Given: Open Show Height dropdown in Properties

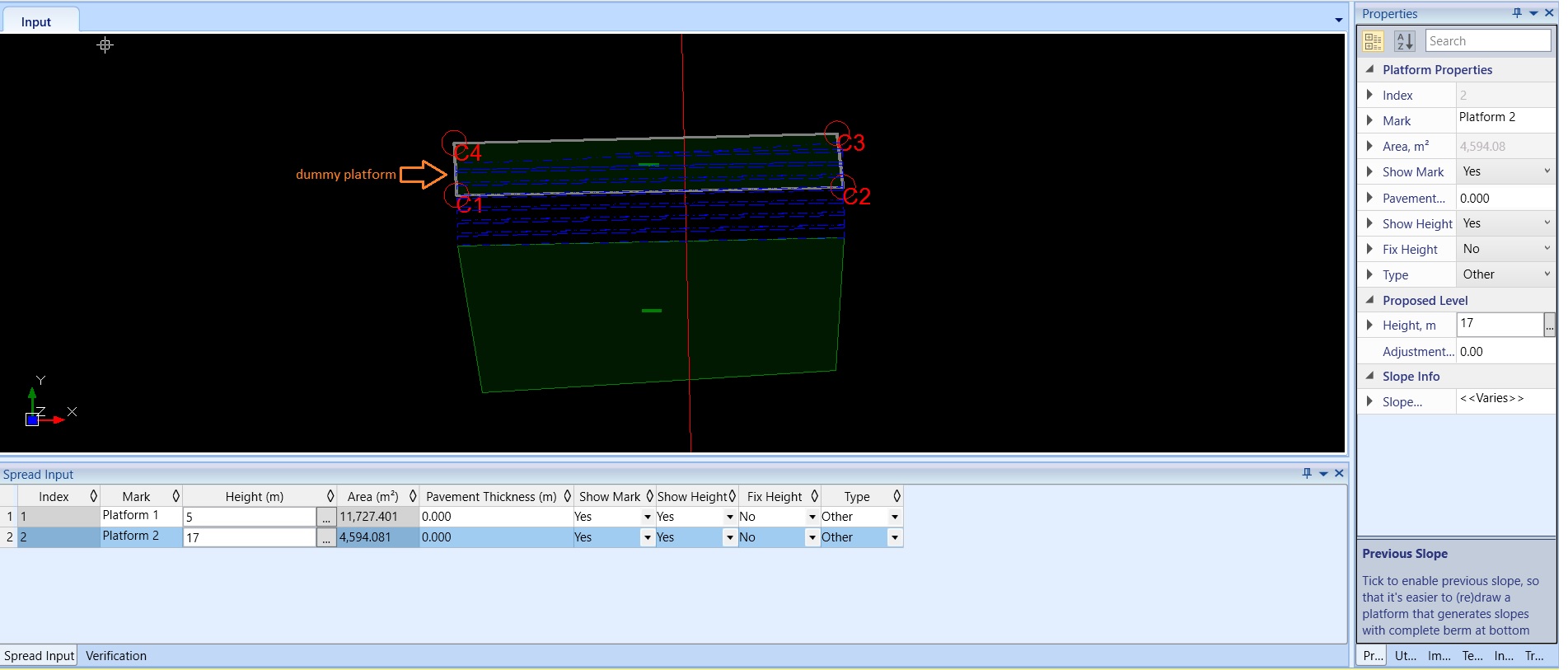Looking at the screenshot, I should pos(1547,223).
